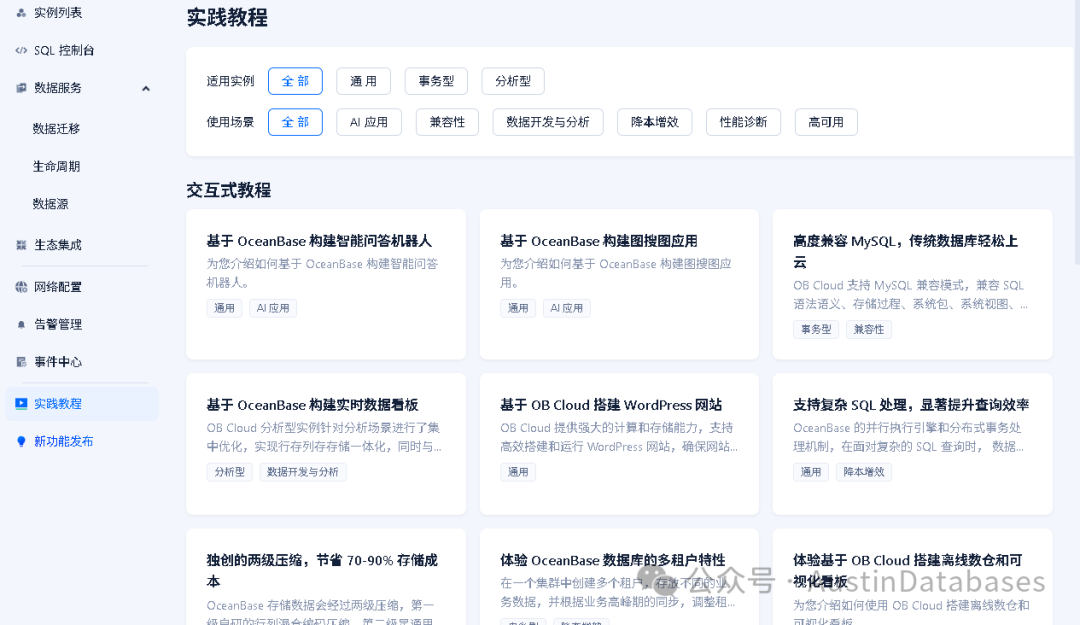The image size is (1080, 625).
Task: Select 全部 in 使用场景 filter
Action: point(295,122)
